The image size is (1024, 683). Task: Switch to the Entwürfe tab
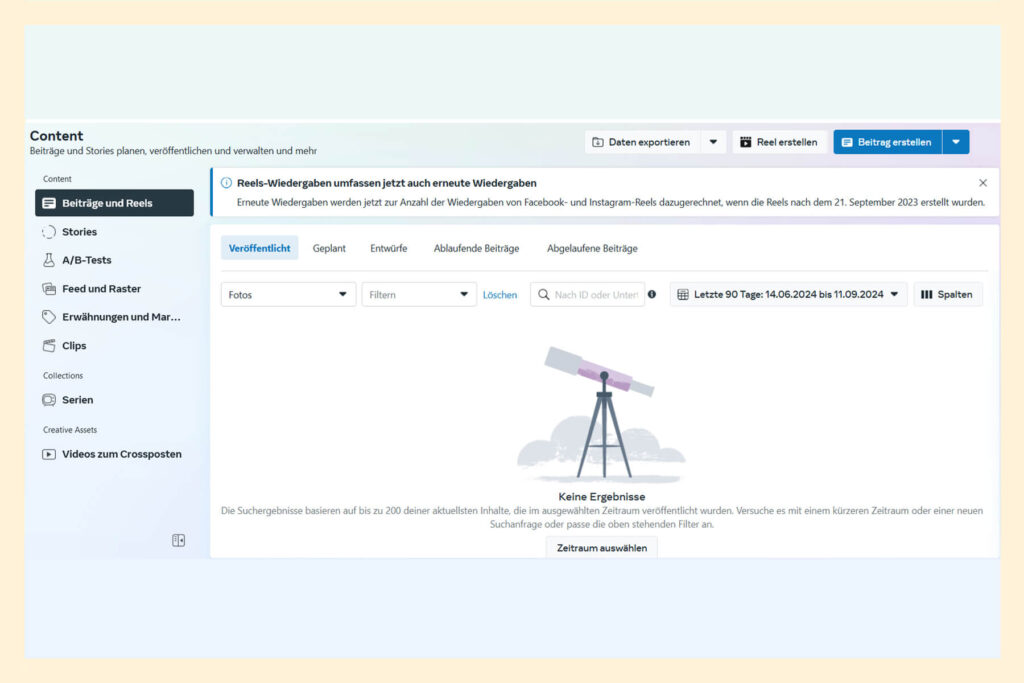tap(389, 248)
